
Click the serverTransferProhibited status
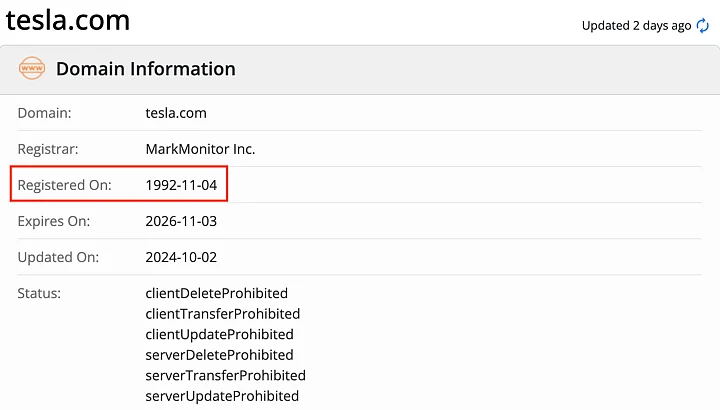point(225,375)
